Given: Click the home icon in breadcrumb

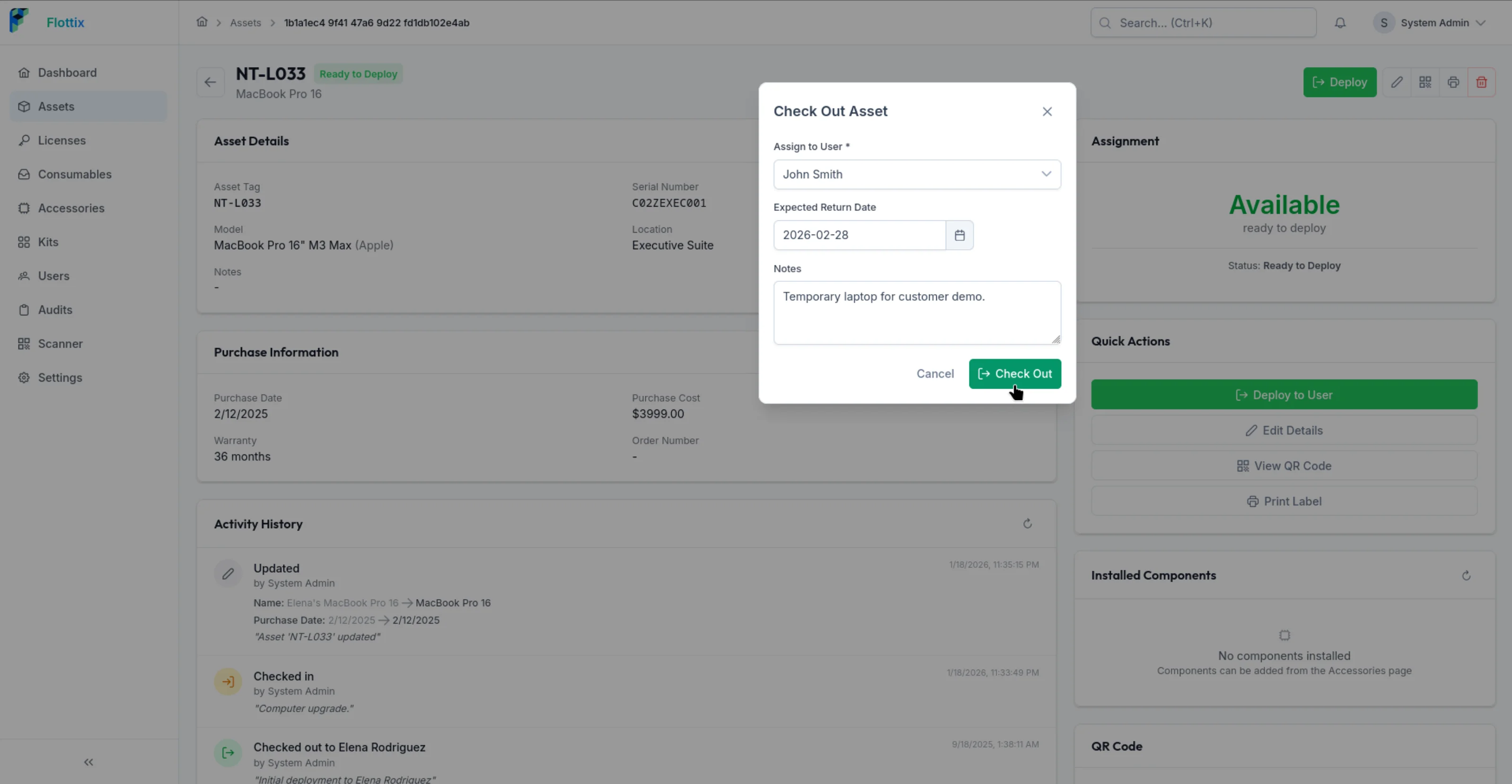Looking at the screenshot, I should pyautogui.click(x=202, y=22).
